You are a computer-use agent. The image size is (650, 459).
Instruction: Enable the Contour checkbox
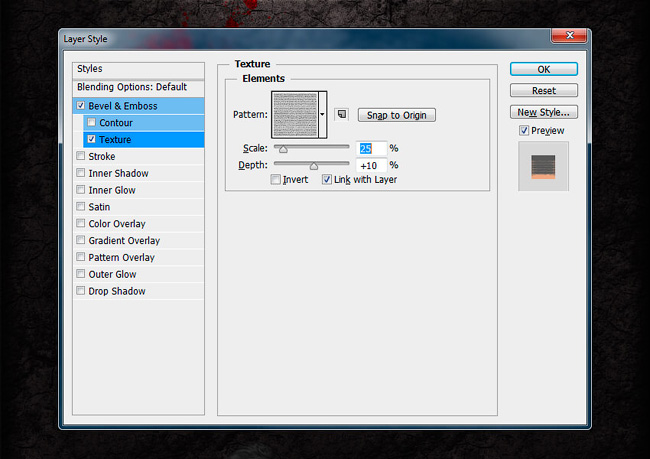[x=91, y=122]
